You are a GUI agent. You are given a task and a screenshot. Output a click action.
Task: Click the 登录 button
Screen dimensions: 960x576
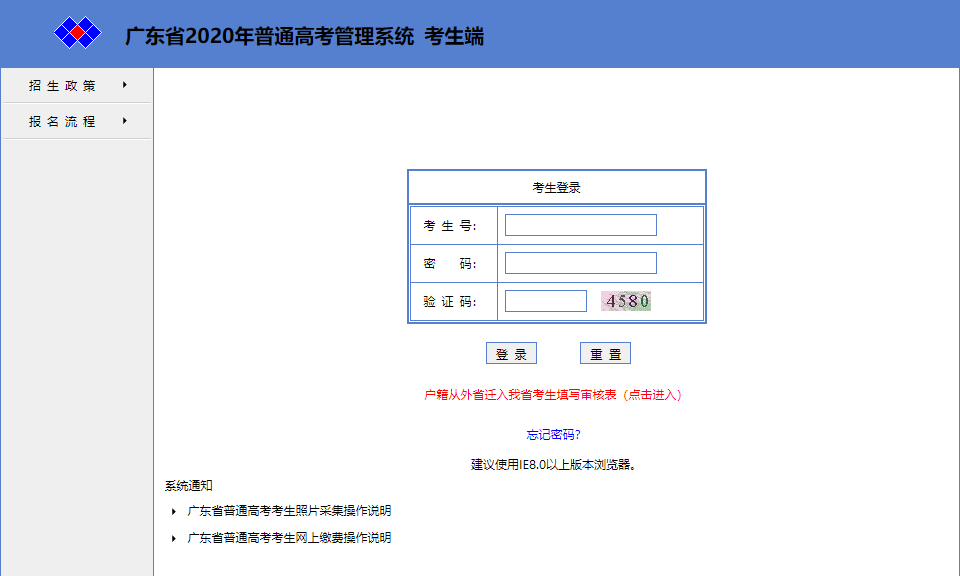[x=511, y=353]
